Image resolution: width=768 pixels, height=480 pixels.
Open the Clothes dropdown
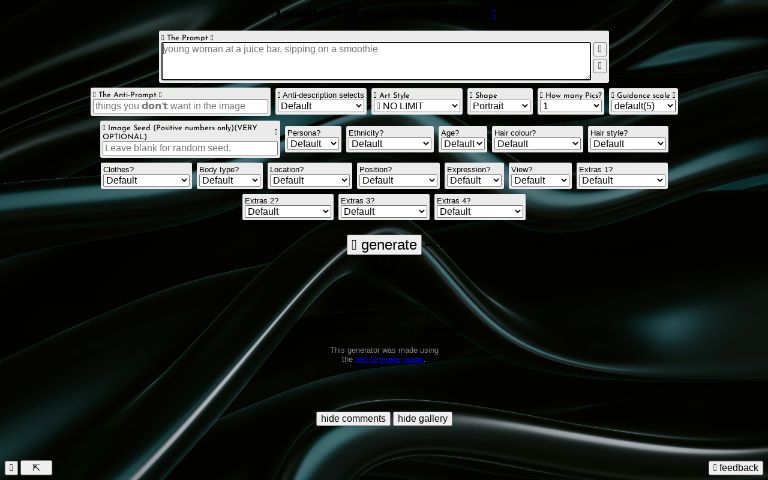click(146, 181)
